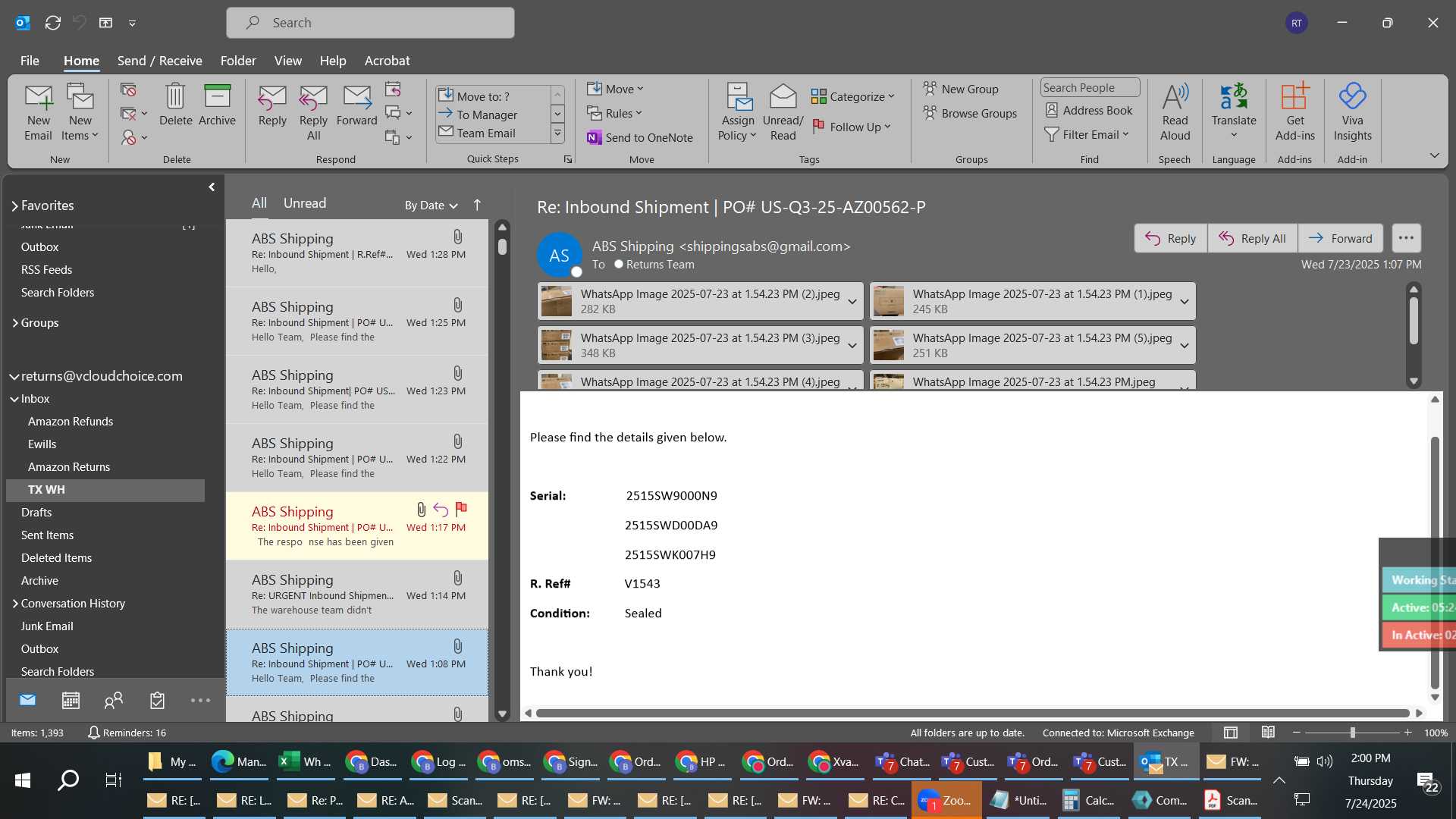Expand the Favorites section

pyautogui.click(x=14, y=206)
